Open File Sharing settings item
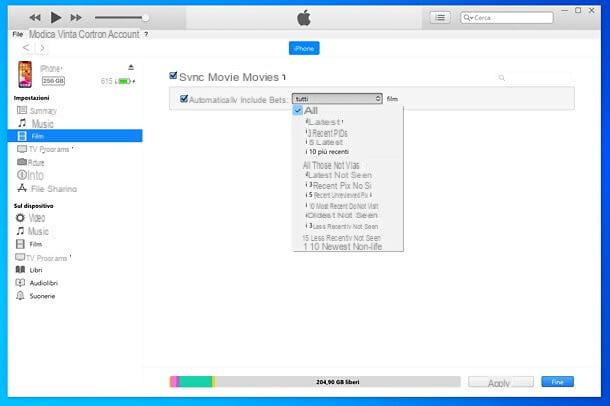The image size is (610, 406). tap(47, 189)
